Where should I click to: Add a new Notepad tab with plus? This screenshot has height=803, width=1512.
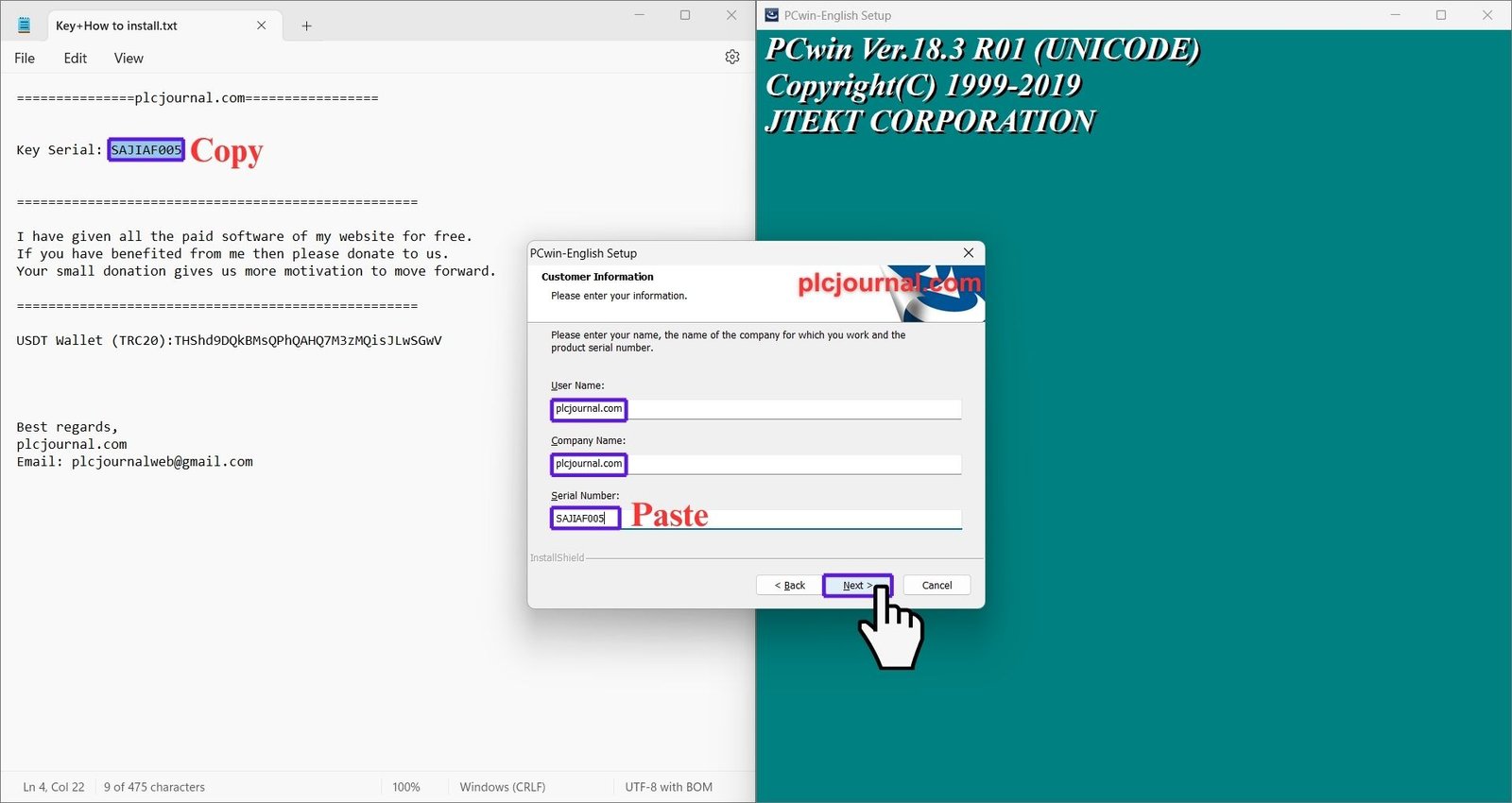pyautogui.click(x=306, y=26)
